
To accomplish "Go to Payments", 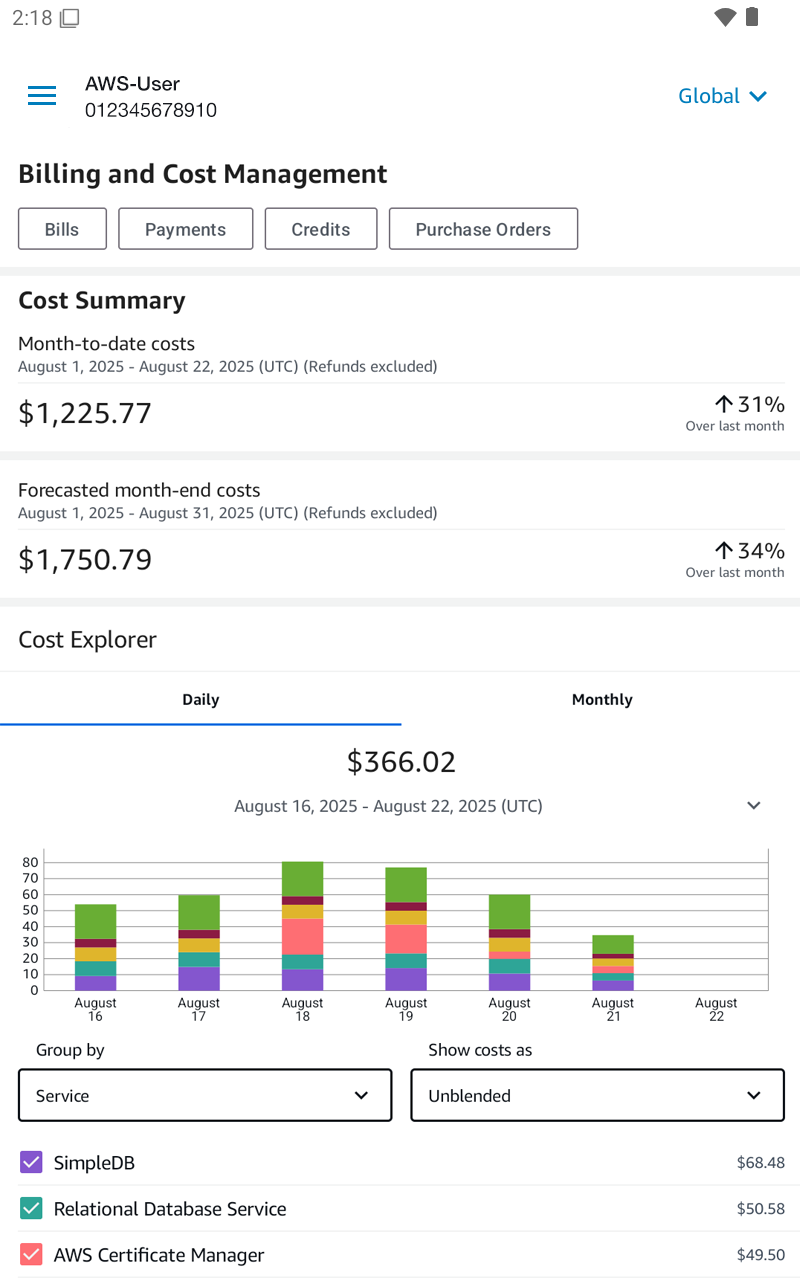I will point(185,229).
